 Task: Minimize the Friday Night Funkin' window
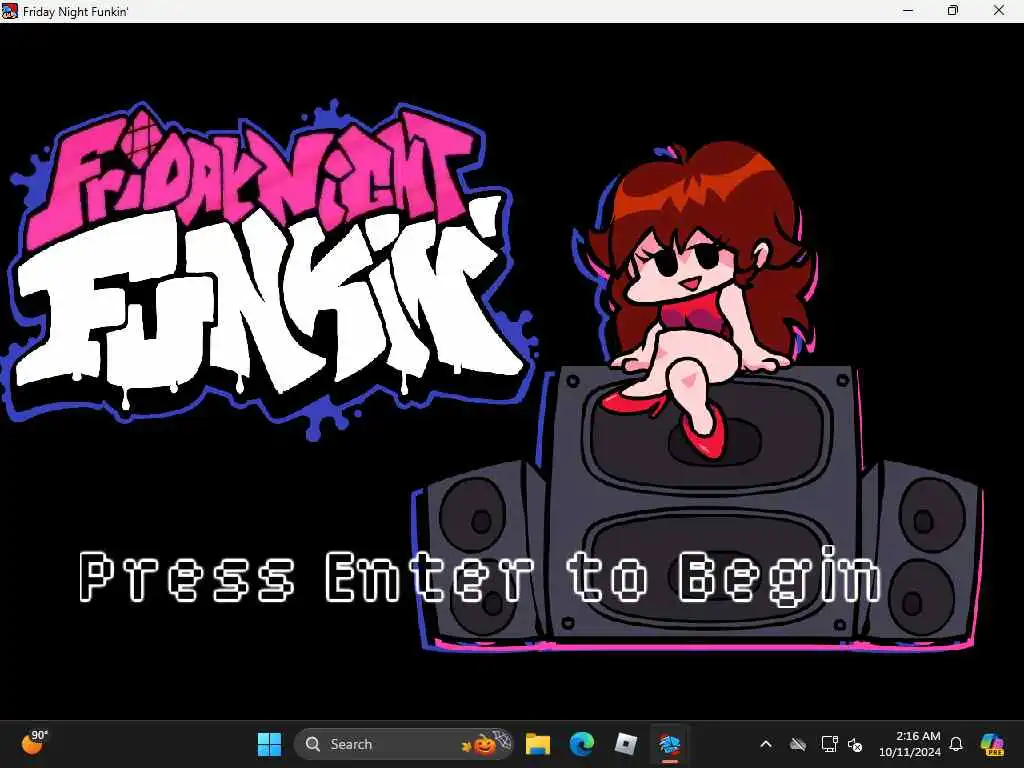pyautogui.click(x=908, y=10)
